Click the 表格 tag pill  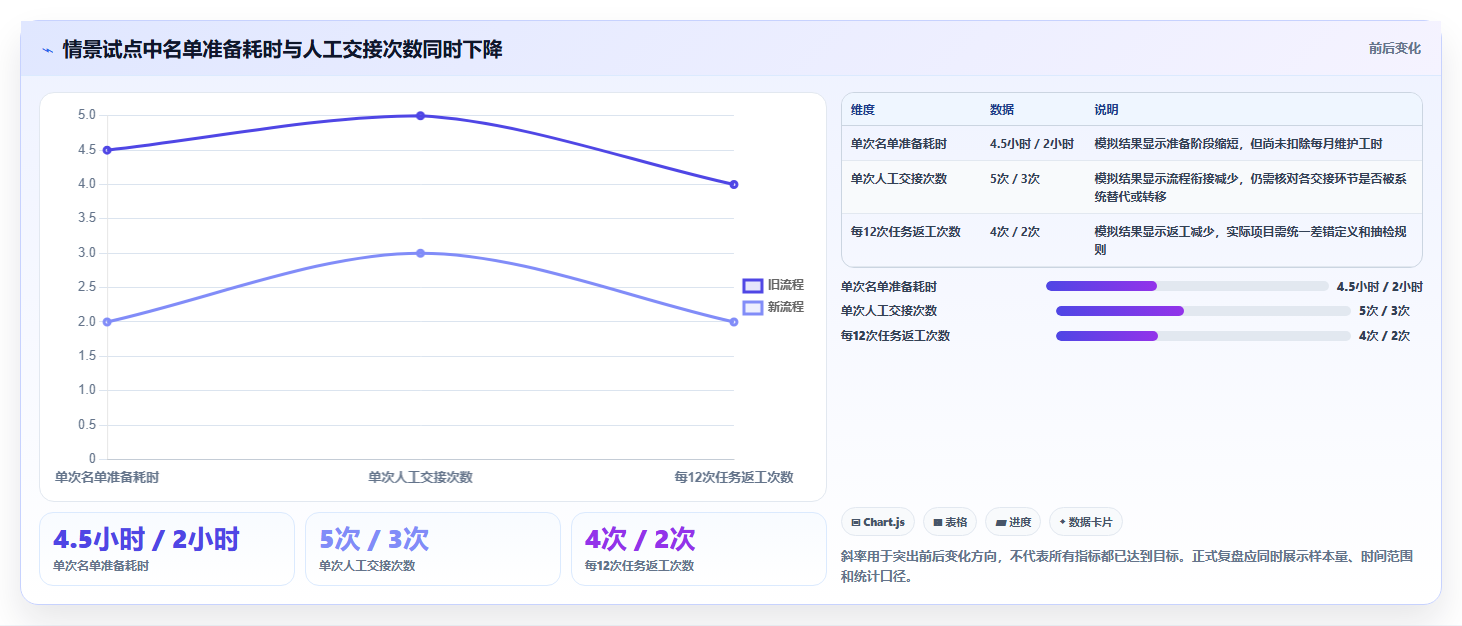coord(950,522)
